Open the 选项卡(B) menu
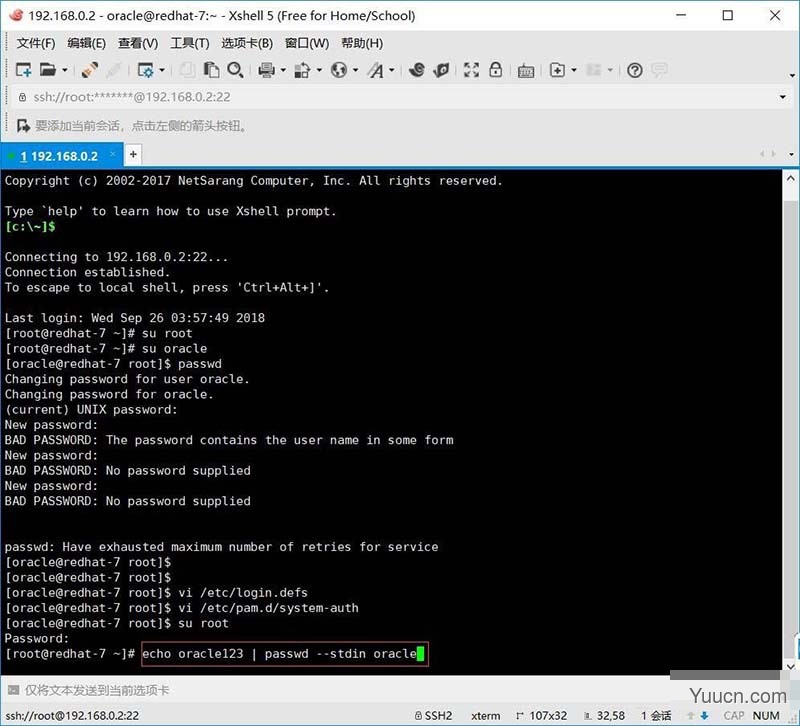The image size is (800, 726). coord(247,43)
